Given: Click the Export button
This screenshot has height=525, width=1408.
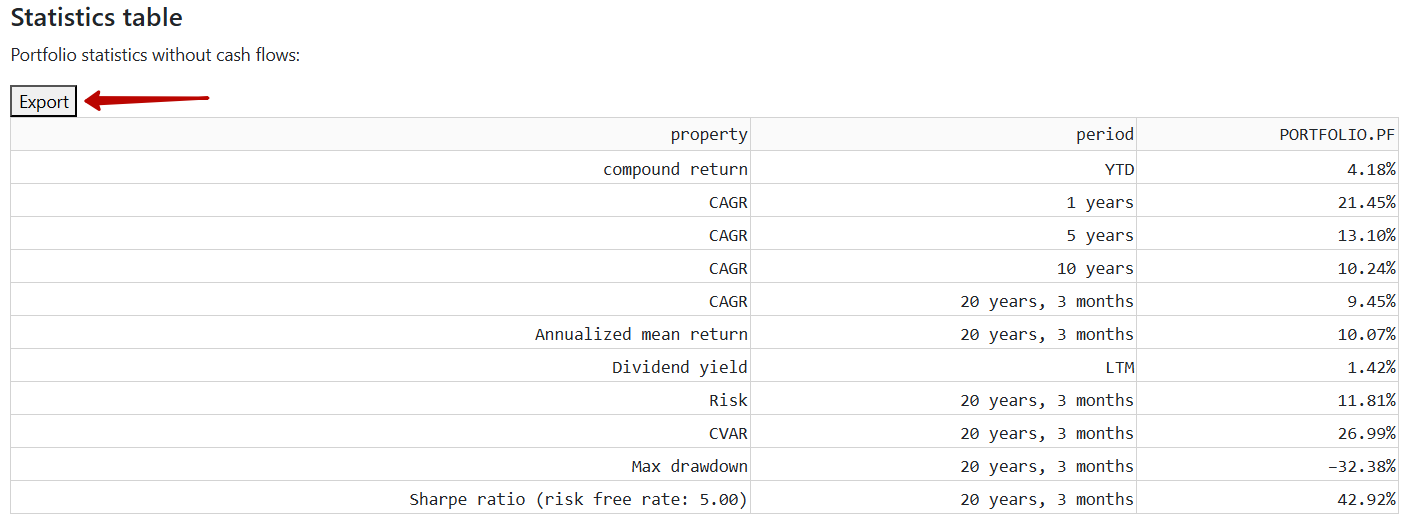Looking at the screenshot, I should 44,101.
